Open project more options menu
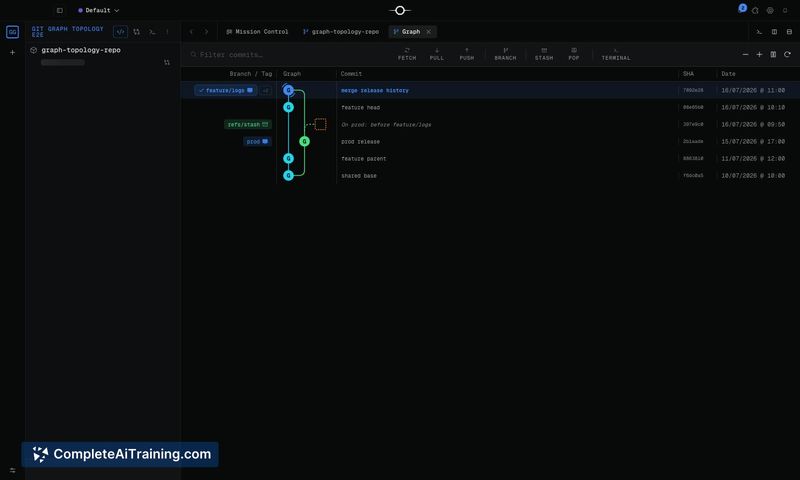Viewport: 800px width, 480px height. click(x=167, y=32)
